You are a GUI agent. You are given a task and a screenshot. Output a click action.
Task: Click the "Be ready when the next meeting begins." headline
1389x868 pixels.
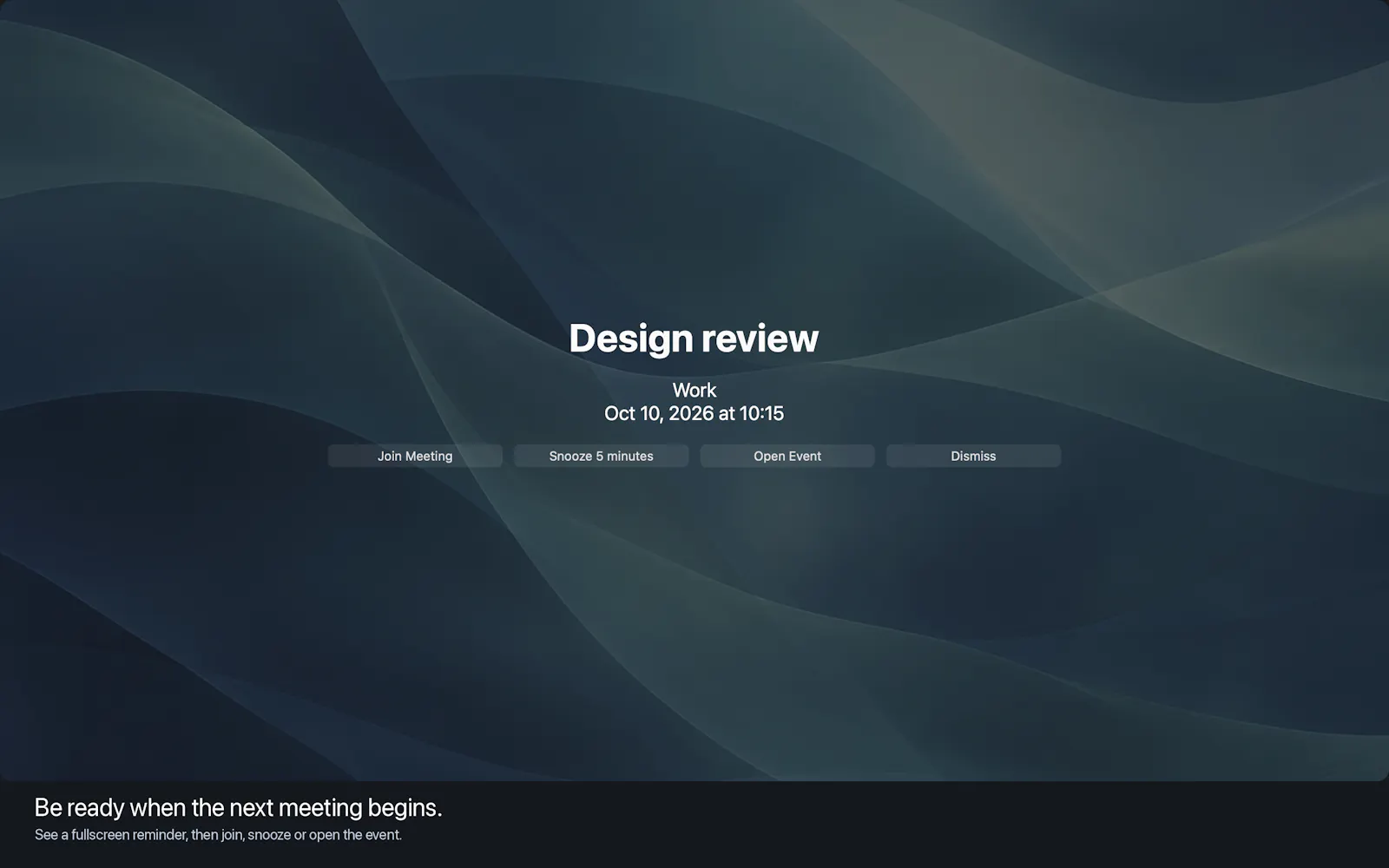(x=239, y=807)
